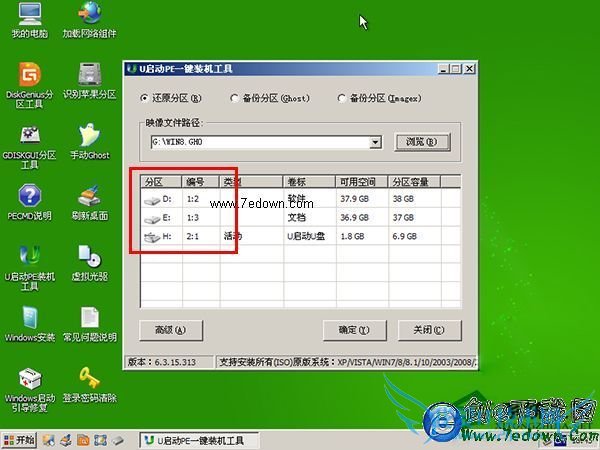This screenshot has height=450, width=600.
Task: Launch GDISKGUI分区工具 icon
Action: click(29, 148)
